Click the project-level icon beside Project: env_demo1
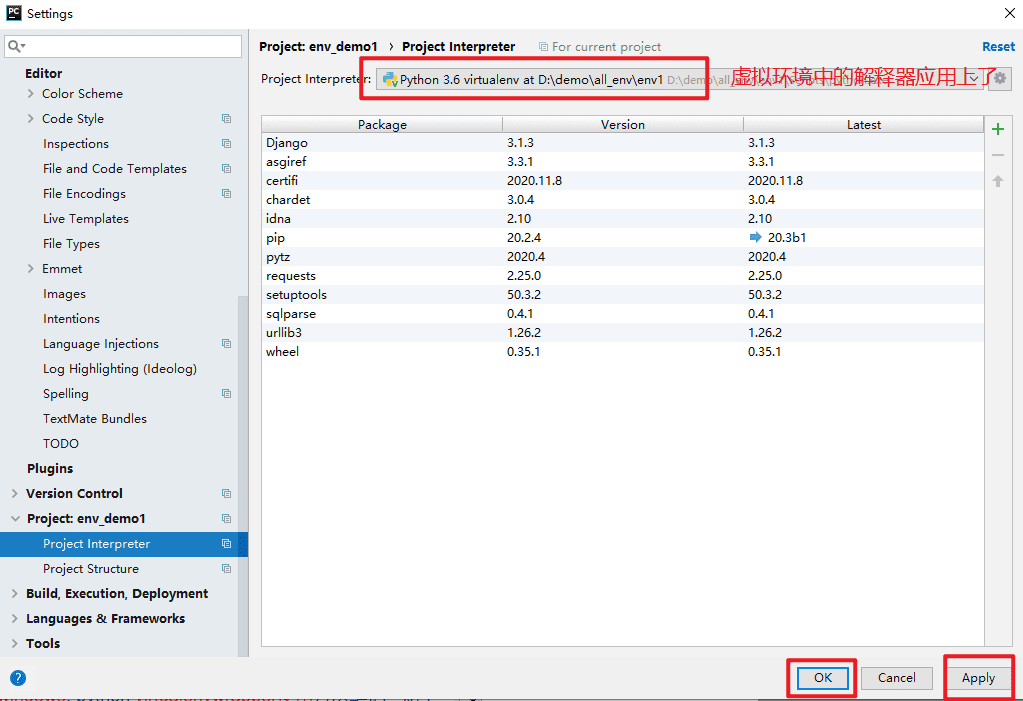The height and width of the screenshot is (701, 1023). pos(226,519)
